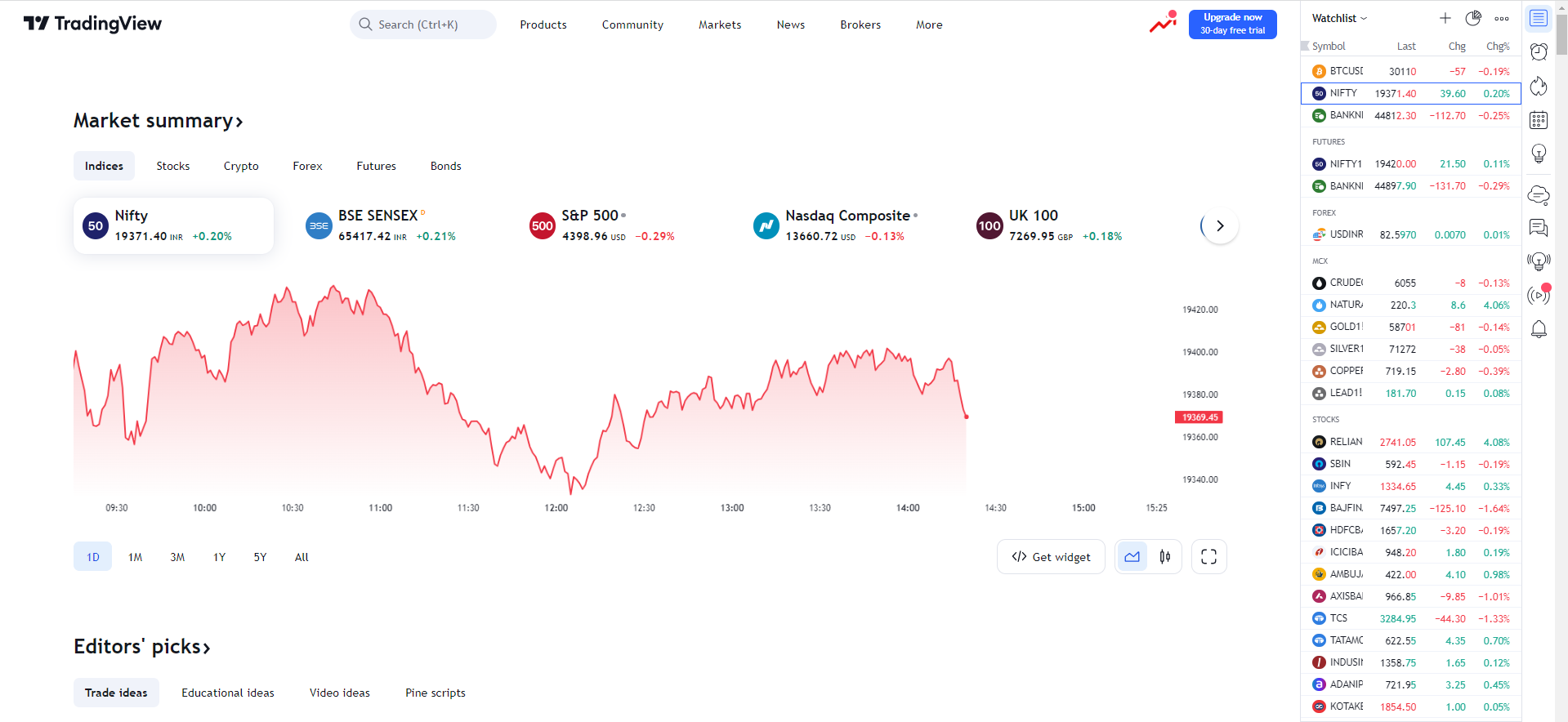
Task: Select the USDINR row in watchlist
Action: pyautogui.click(x=1410, y=234)
